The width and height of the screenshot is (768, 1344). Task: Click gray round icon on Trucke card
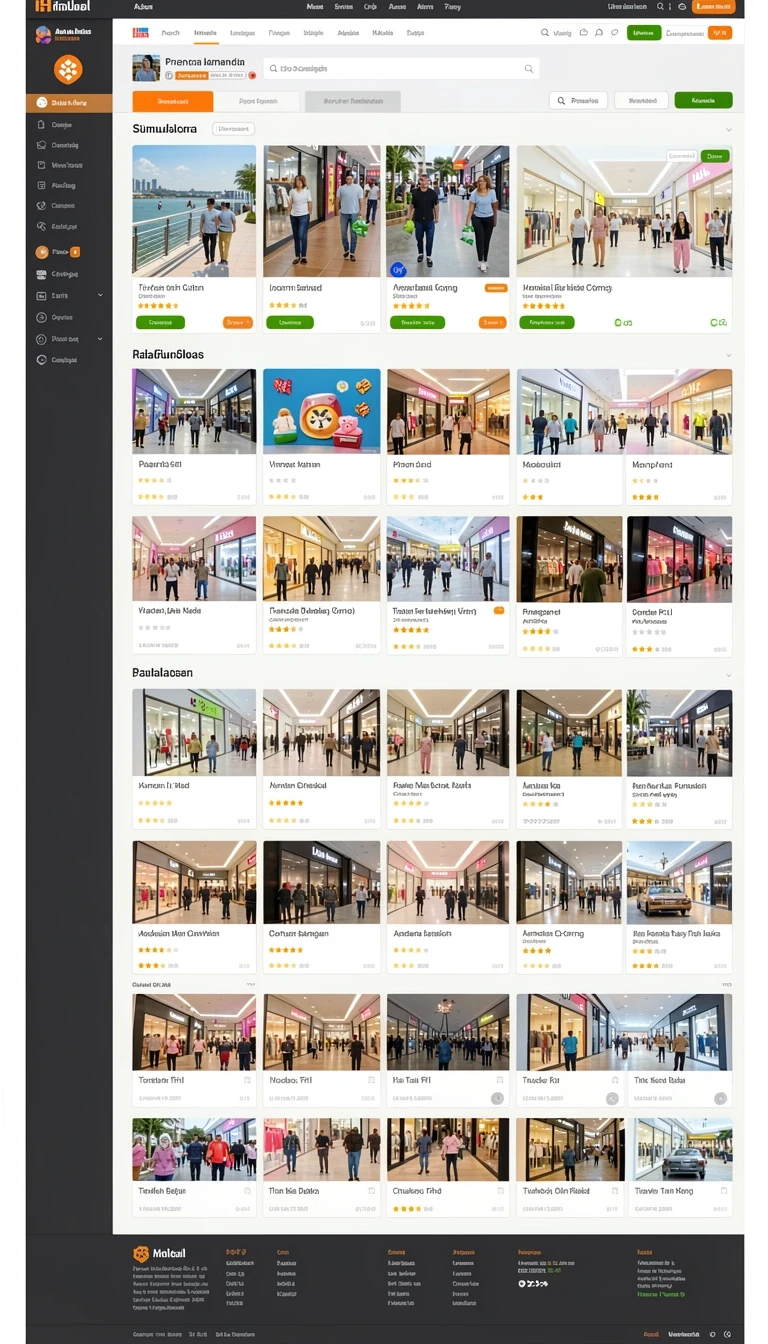(613, 1098)
